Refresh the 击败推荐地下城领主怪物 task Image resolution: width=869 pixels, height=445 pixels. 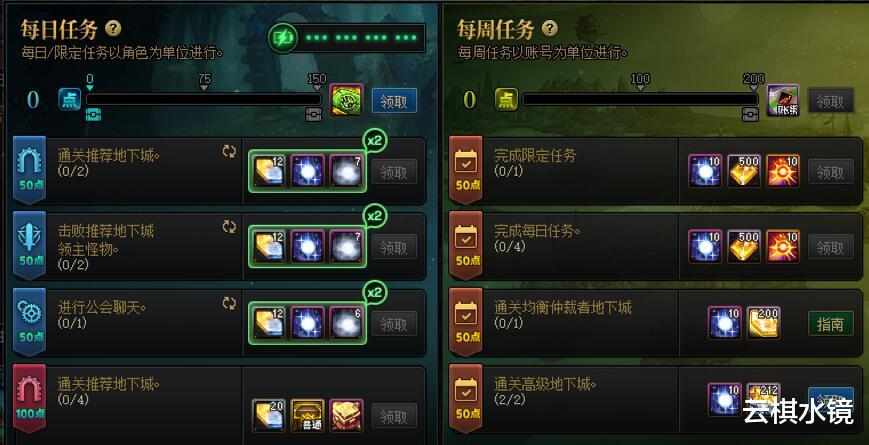[229, 227]
